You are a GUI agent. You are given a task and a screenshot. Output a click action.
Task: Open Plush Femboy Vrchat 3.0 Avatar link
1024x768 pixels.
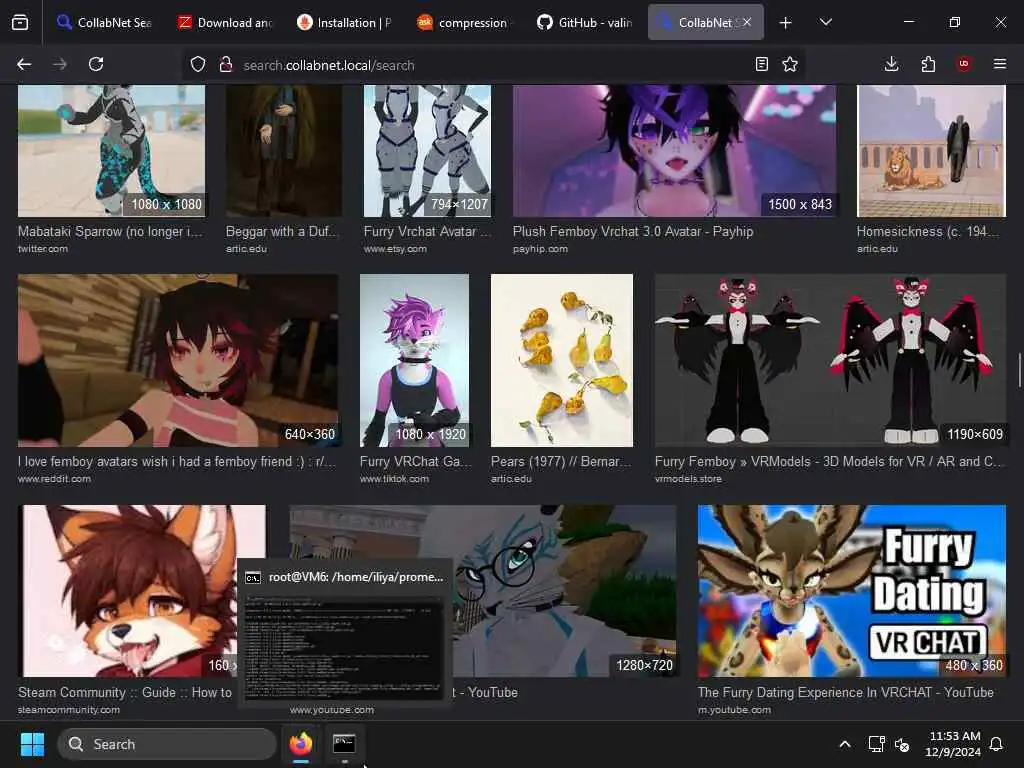(x=633, y=231)
